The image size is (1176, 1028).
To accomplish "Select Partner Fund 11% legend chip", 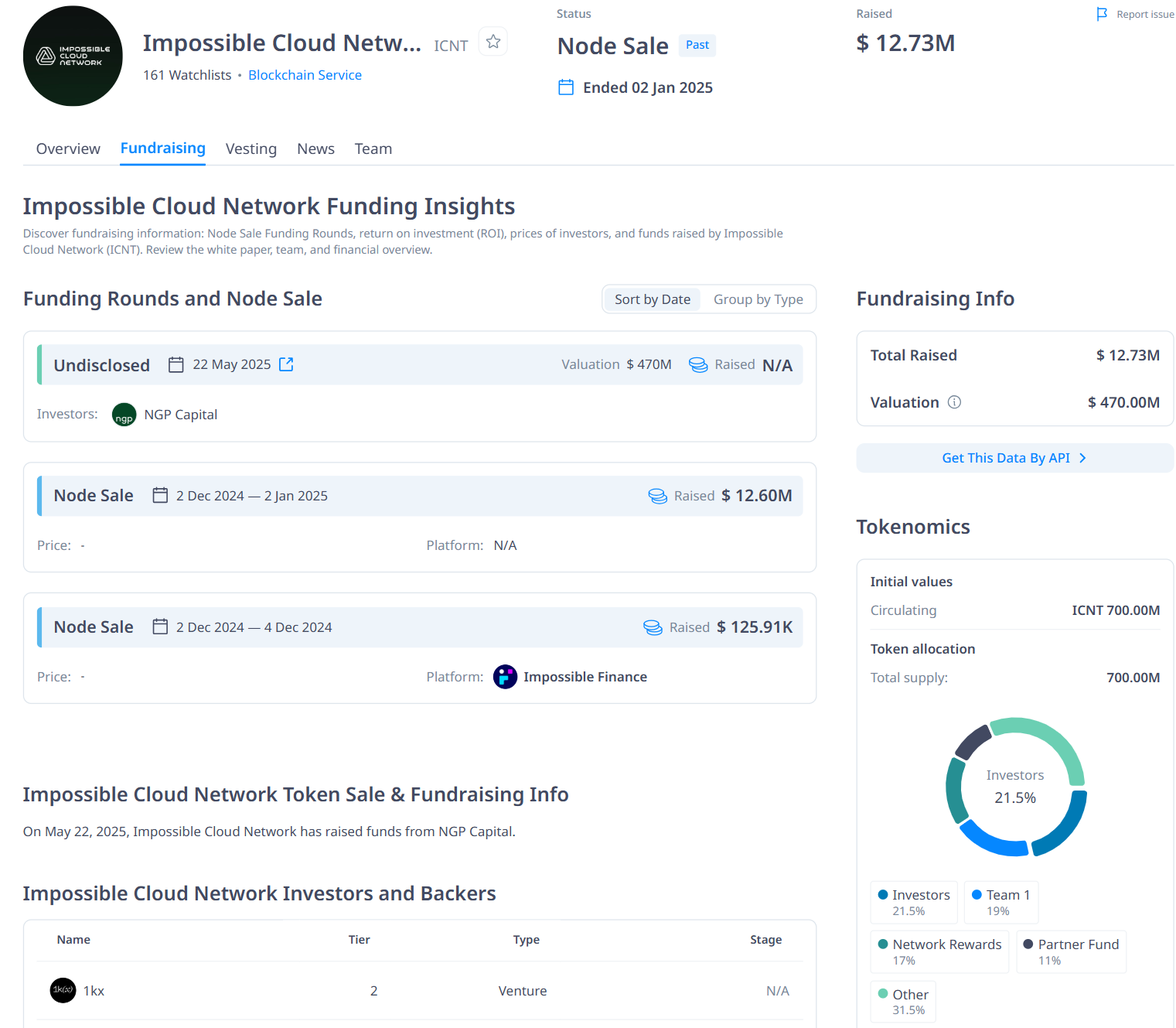I will click(1071, 951).
